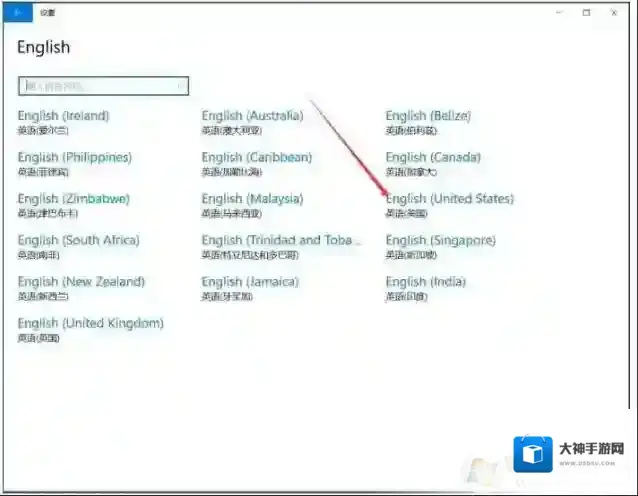The height and width of the screenshot is (496, 638).
Task: Select English (Ireland) language
Action: 63,116
